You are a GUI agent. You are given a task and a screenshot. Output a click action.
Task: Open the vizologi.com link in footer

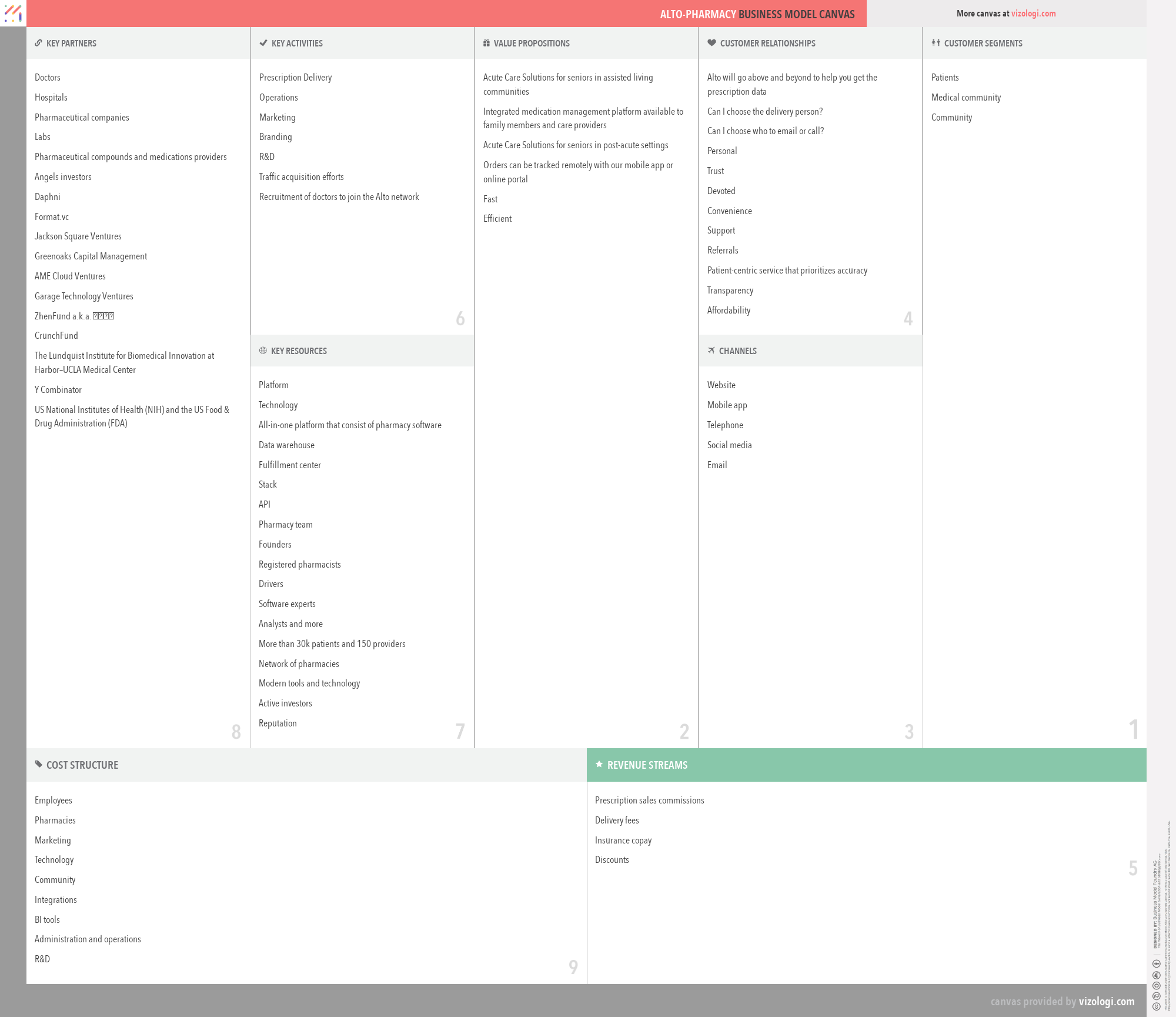click(x=1106, y=1001)
